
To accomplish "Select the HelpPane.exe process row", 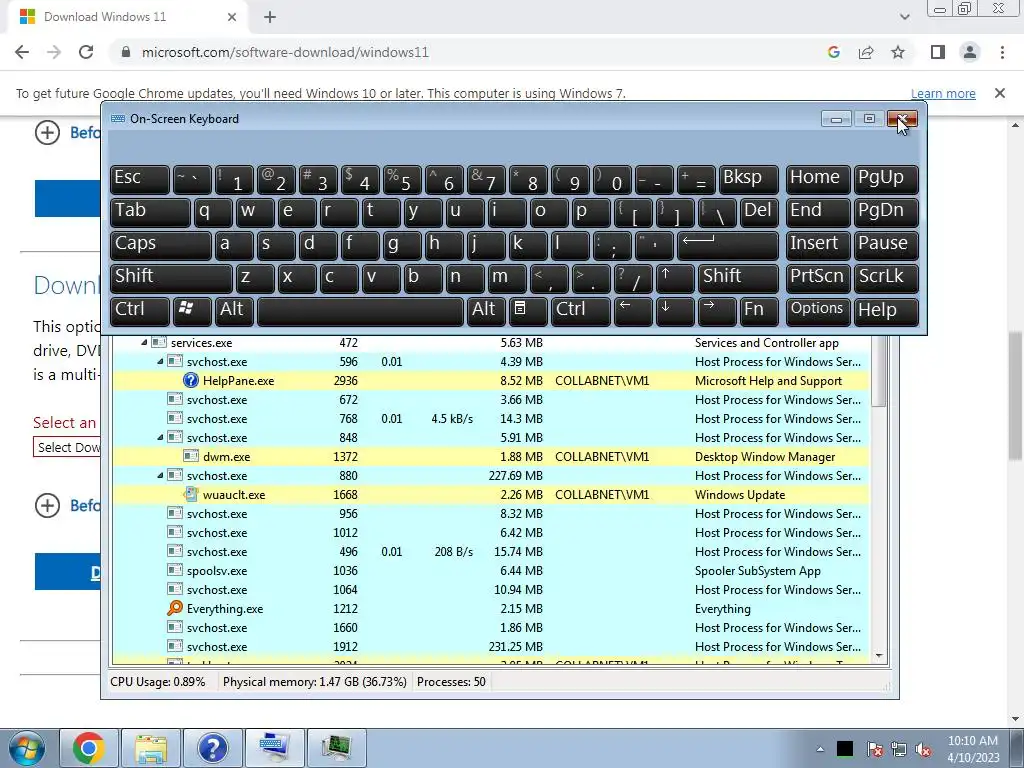I will [x=491, y=381].
